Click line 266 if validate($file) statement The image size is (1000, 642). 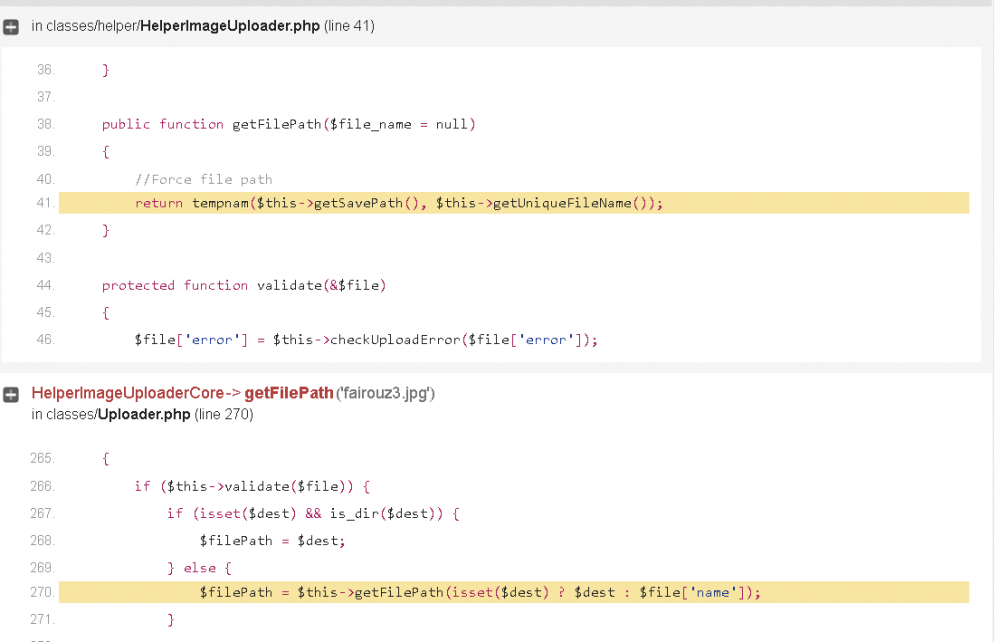[253, 487]
